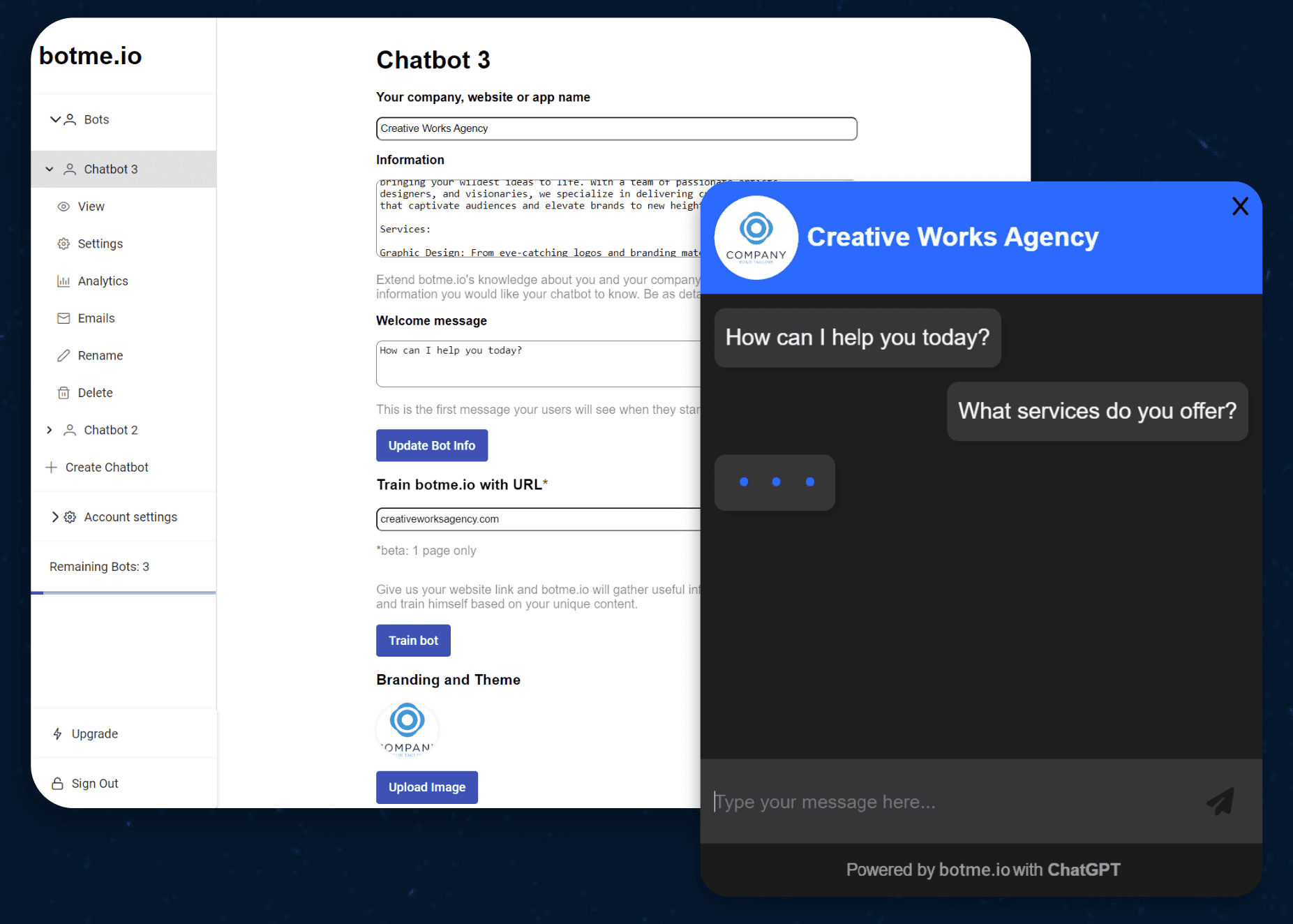1293x924 pixels.
Task: Click the remaining bots progress bar
Action: pos(124,593)
